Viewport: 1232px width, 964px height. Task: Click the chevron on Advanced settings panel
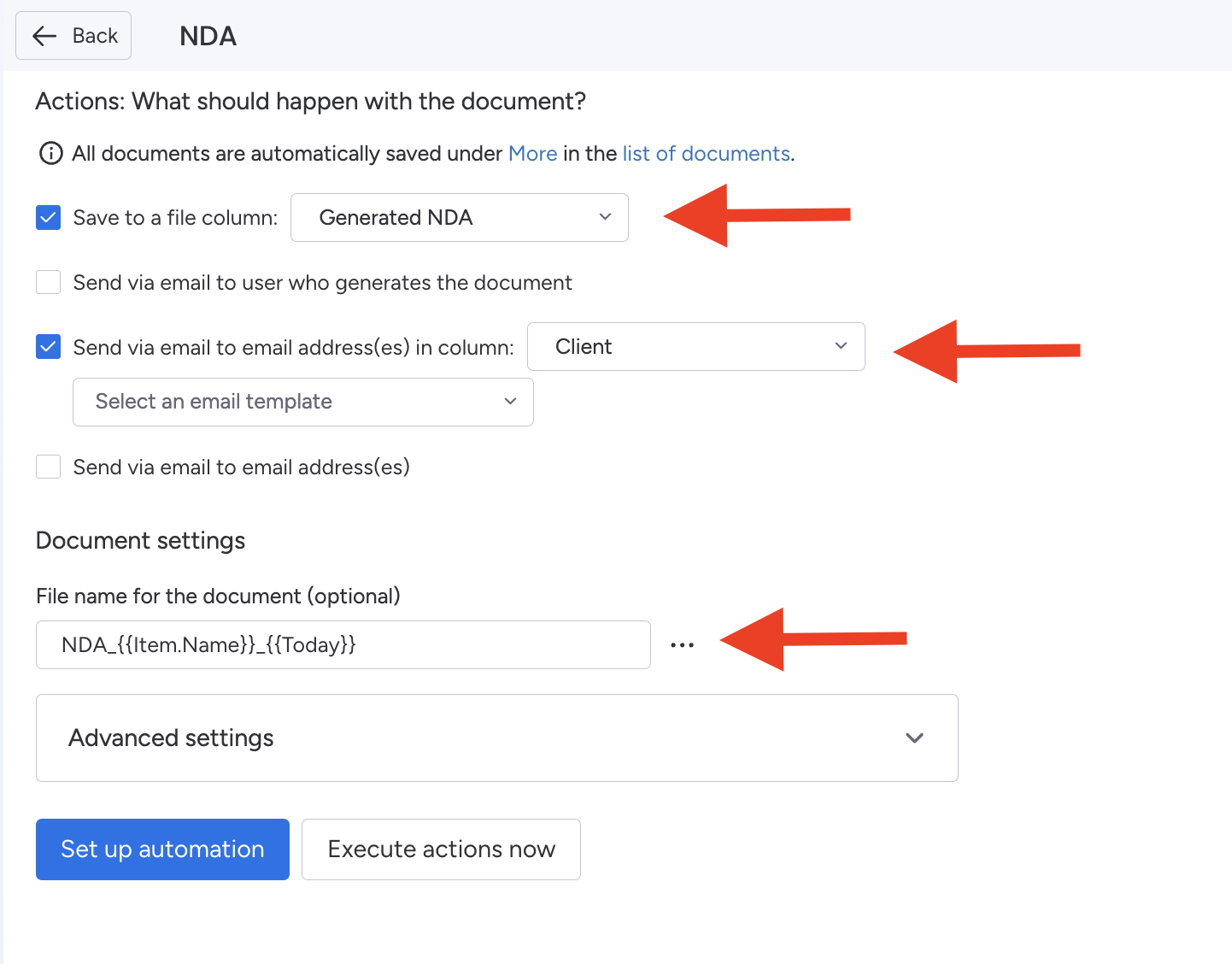click(x=914, y=738)
